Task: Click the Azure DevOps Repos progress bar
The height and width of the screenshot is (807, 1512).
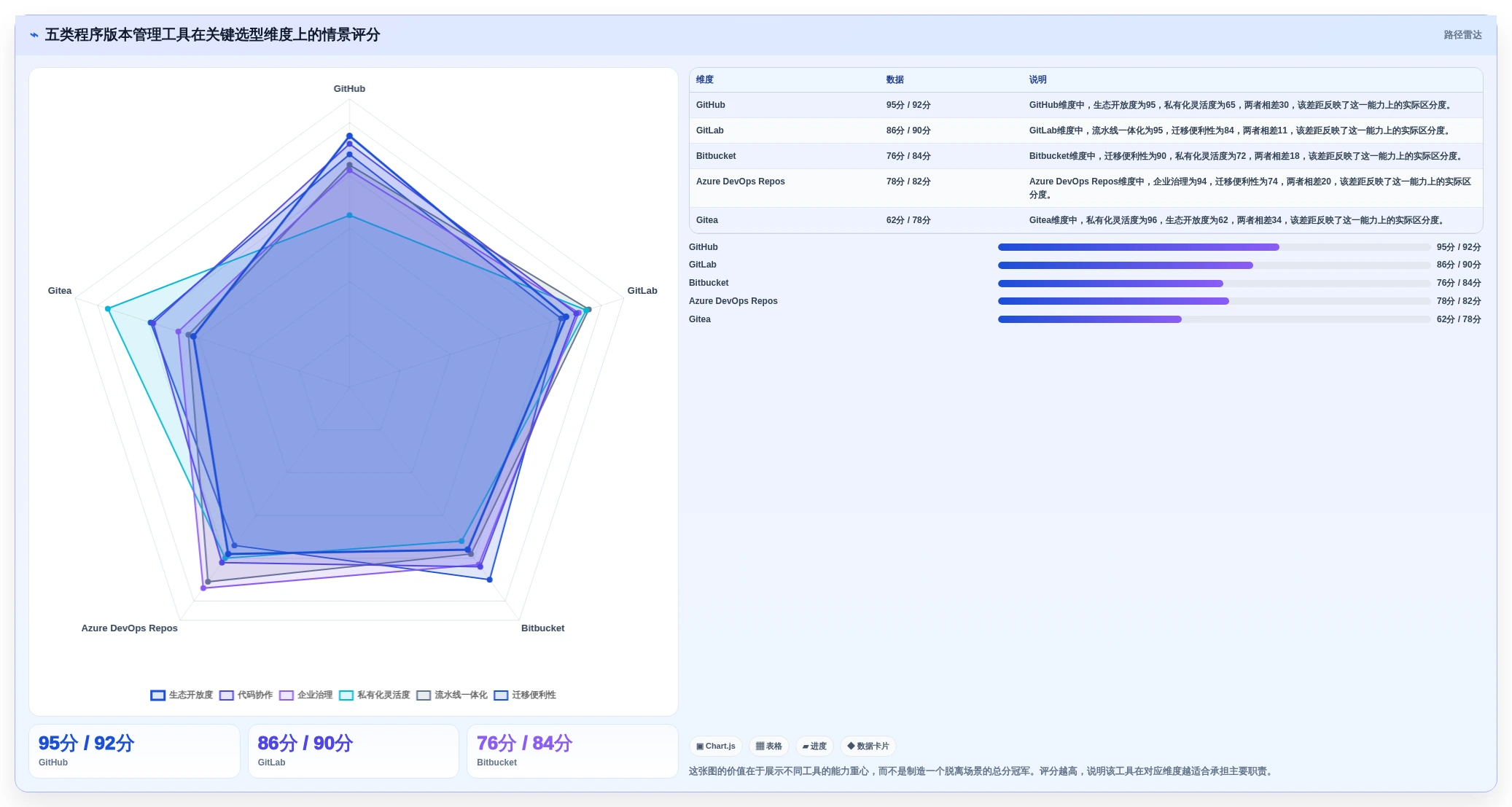Action: pyautogui.click(x=1214, y=301)
